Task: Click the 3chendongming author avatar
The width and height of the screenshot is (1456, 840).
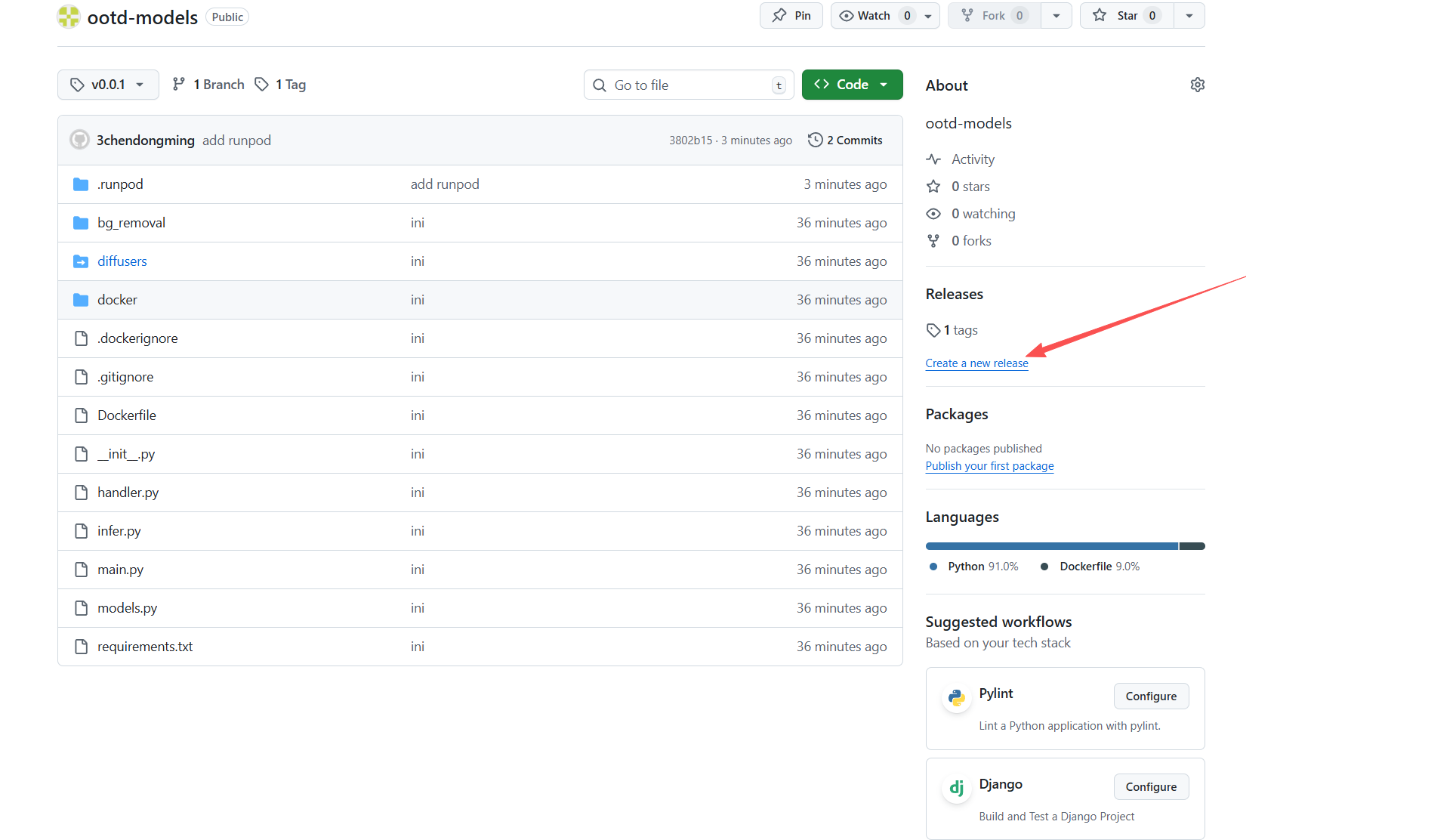Action: point(79,140)
